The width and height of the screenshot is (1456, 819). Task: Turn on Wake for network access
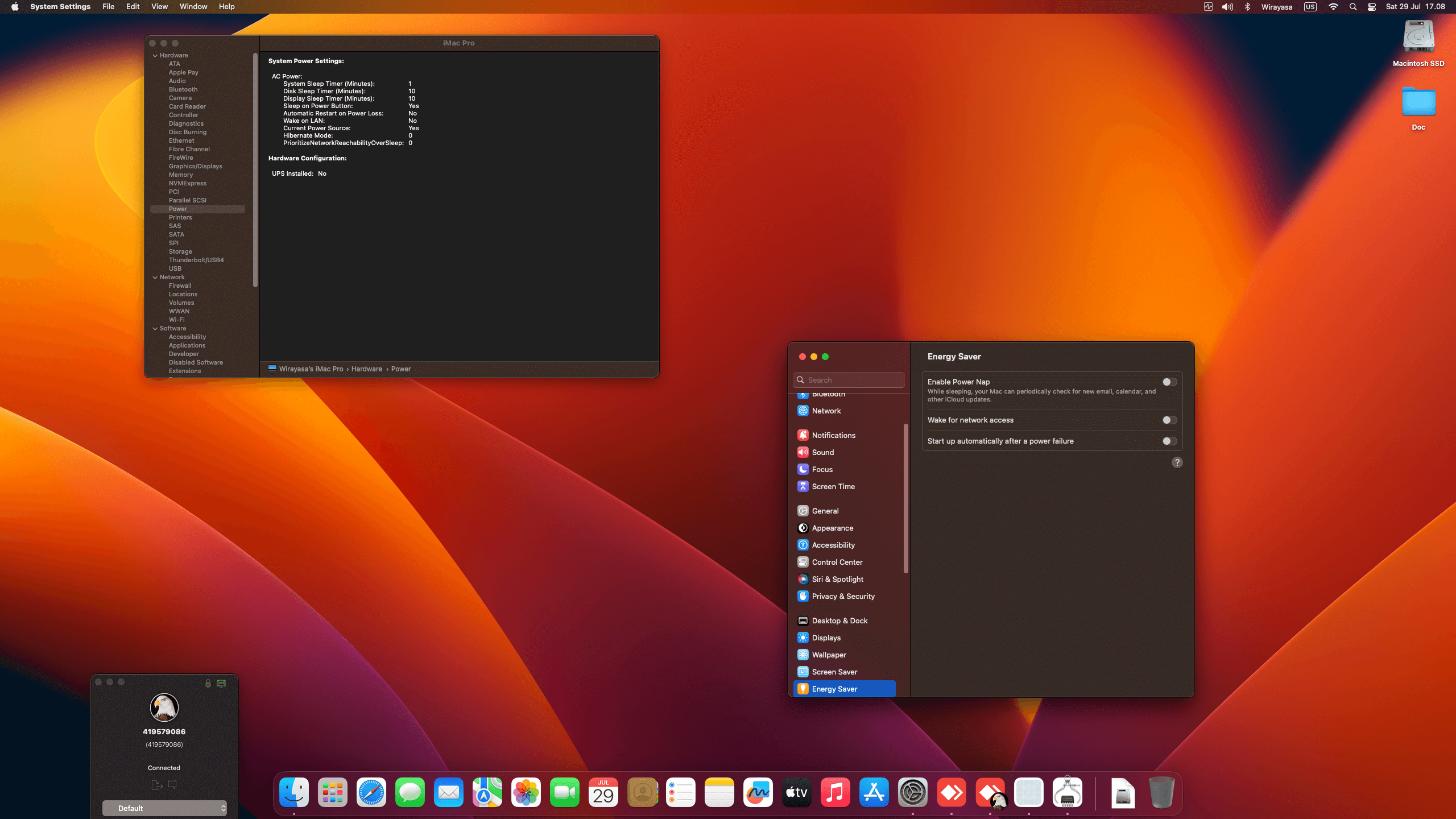point(1169,420)
